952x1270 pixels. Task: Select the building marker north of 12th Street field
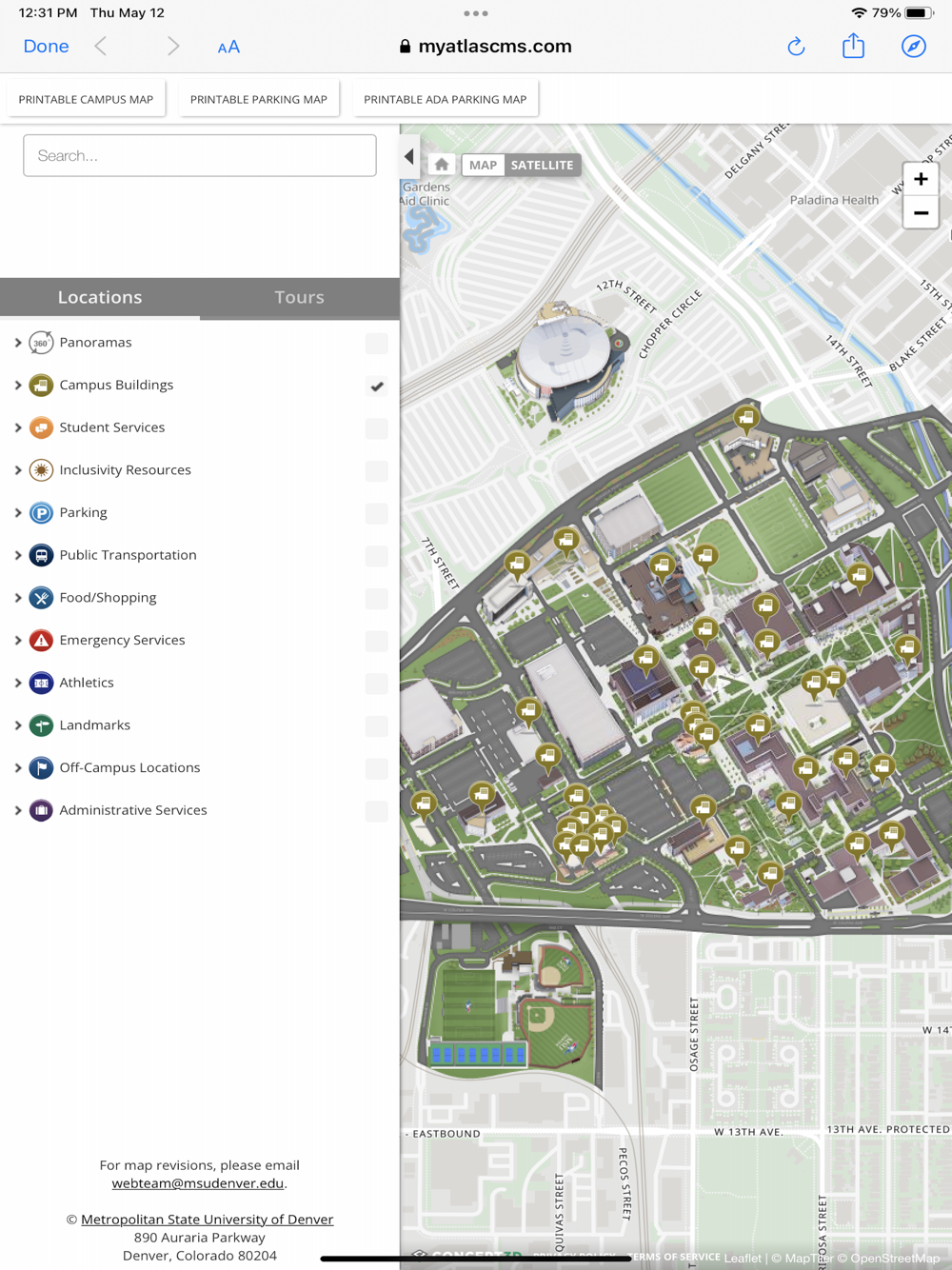(x=745, y=419)
